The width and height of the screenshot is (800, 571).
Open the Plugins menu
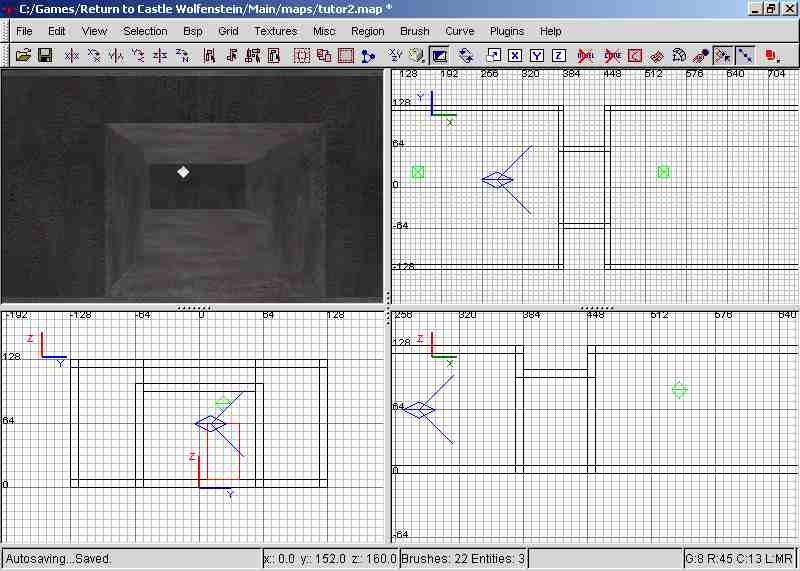click(x=507, y=31)
